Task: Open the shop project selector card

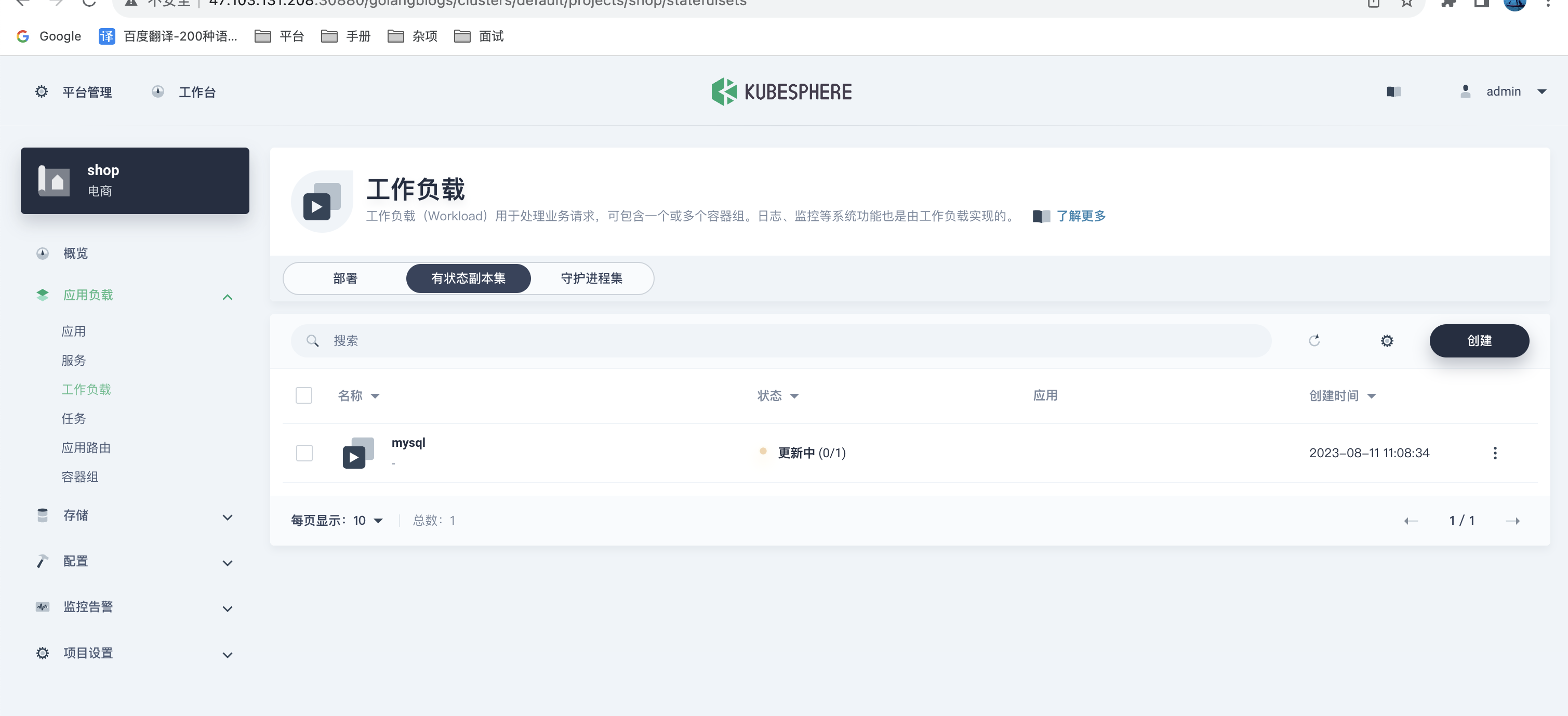Action: [x=135, y=181]
